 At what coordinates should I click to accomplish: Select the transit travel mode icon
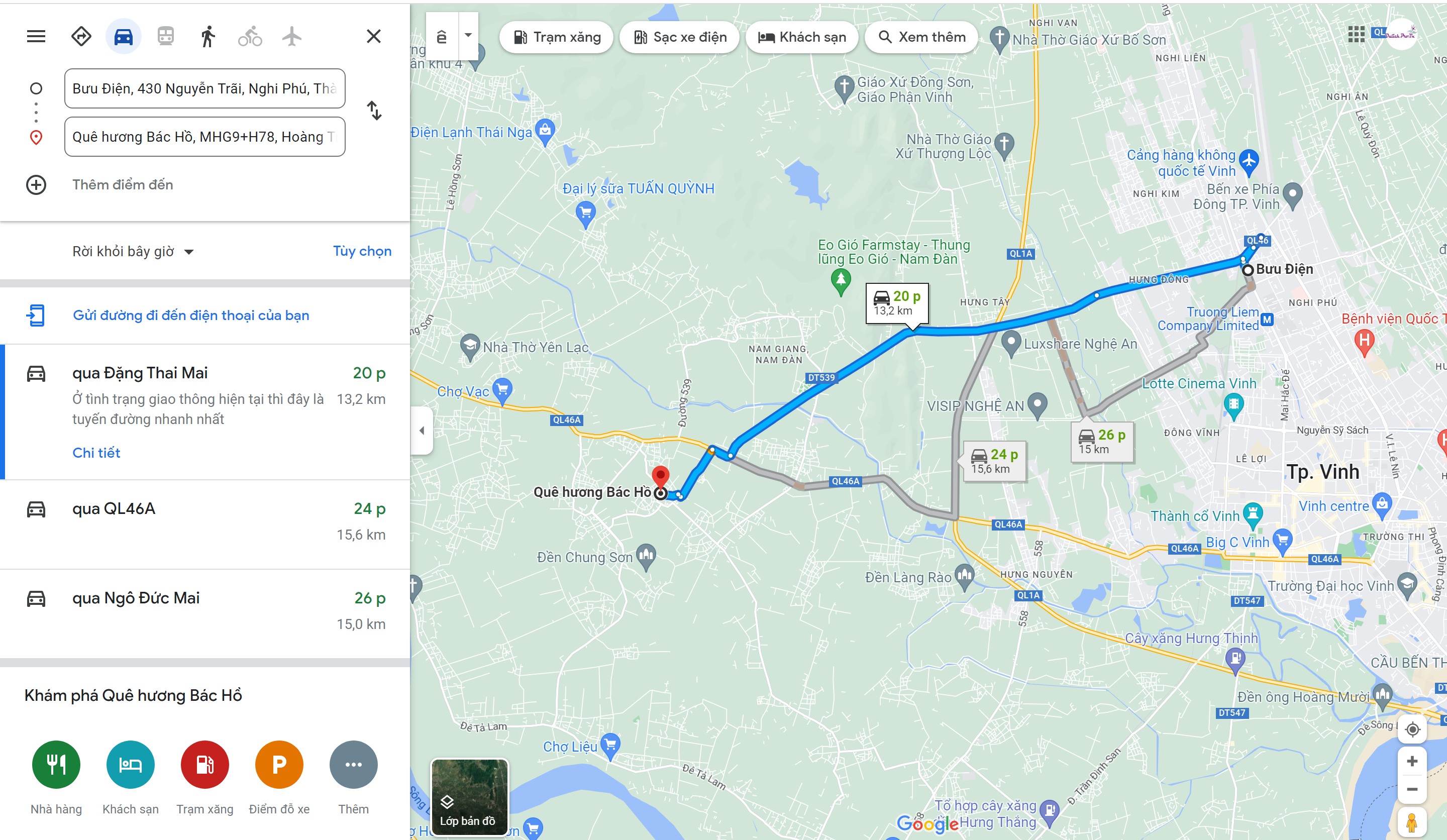coord(166,36)
